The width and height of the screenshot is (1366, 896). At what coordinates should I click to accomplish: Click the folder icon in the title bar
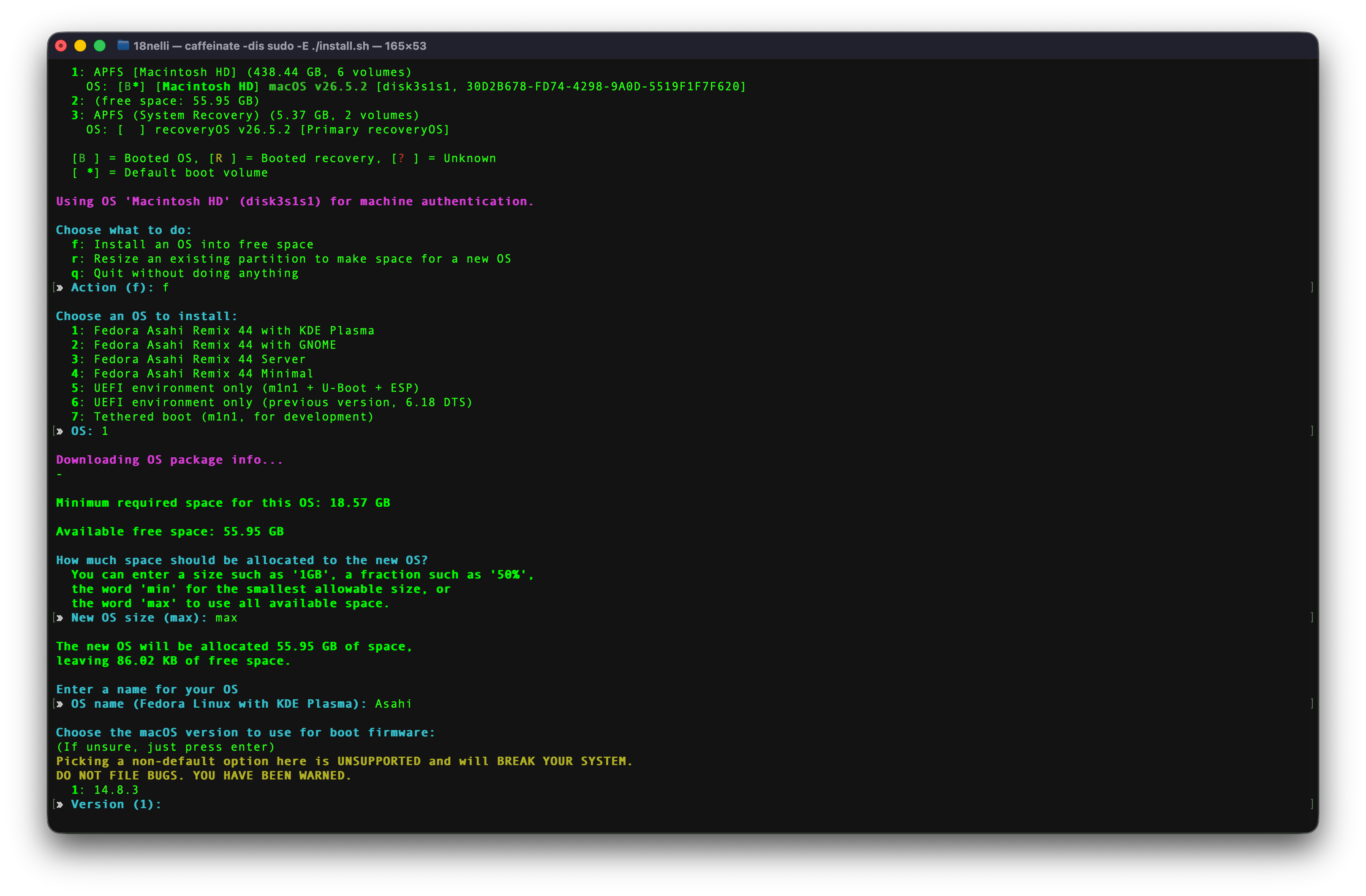coord(123,45)
